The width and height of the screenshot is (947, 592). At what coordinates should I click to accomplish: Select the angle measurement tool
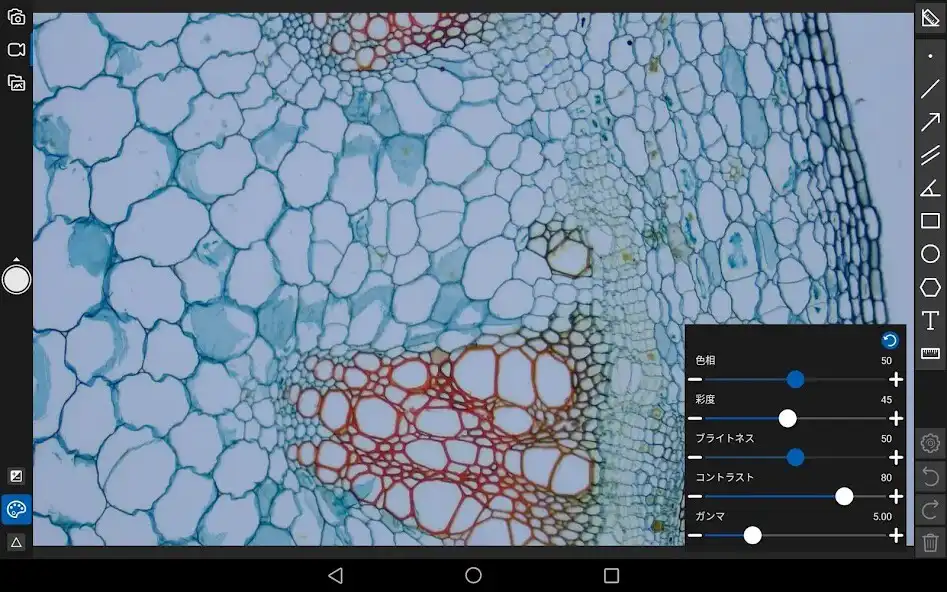click(930, 188)
